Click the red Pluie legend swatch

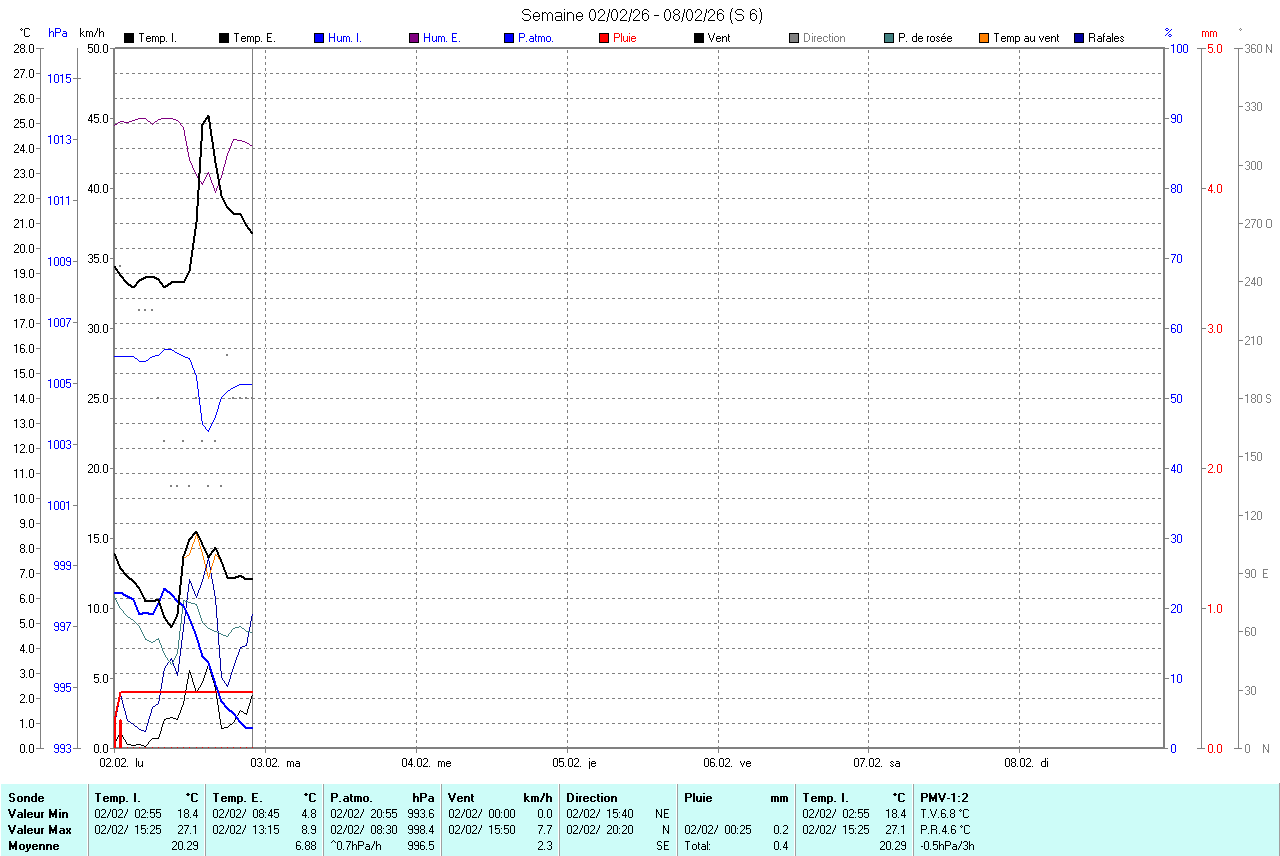click(604, 38)
